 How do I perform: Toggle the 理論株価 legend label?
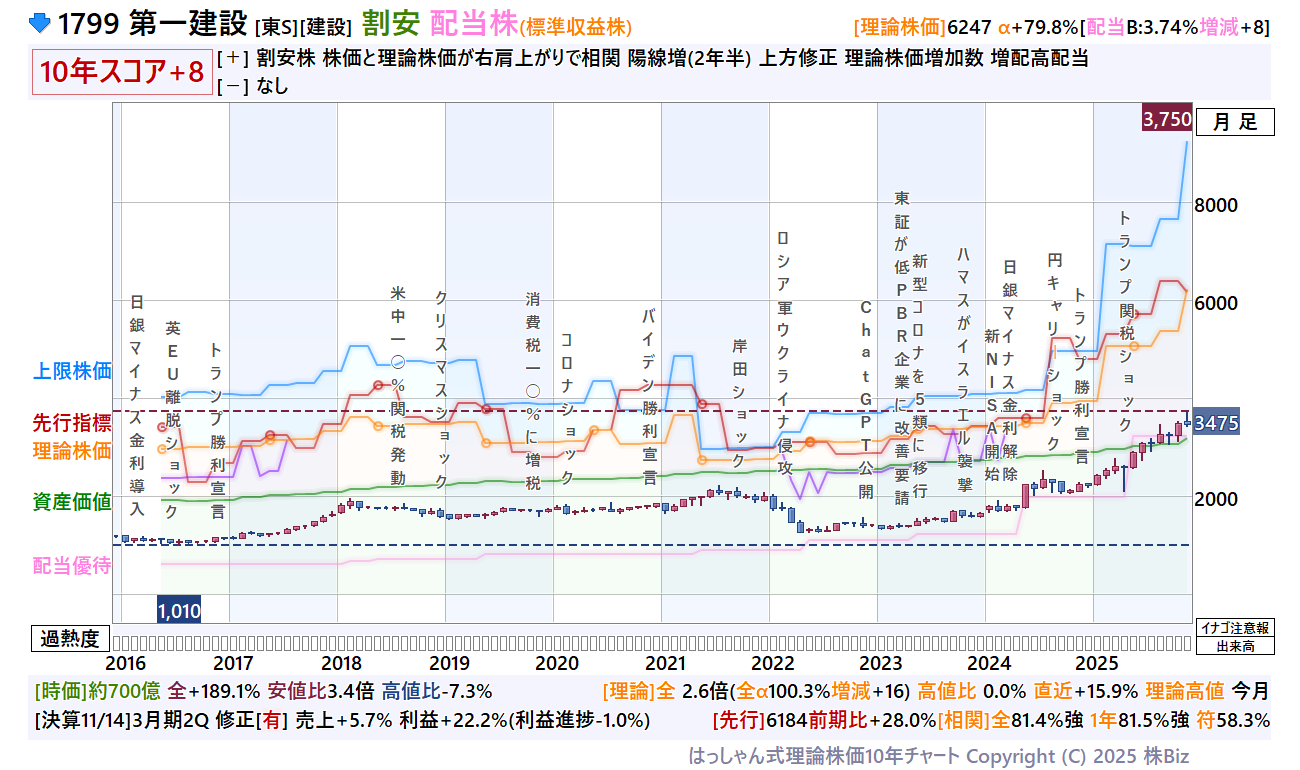(x=72, y=450)
